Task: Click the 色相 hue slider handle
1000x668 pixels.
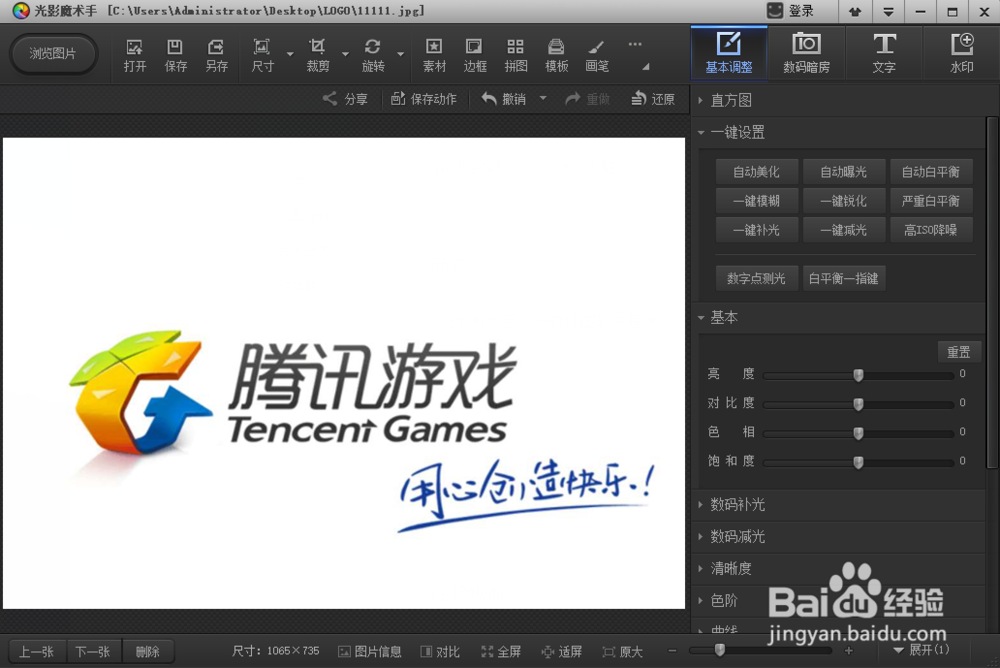Action: pyautogui.click(x=858, y=433)
